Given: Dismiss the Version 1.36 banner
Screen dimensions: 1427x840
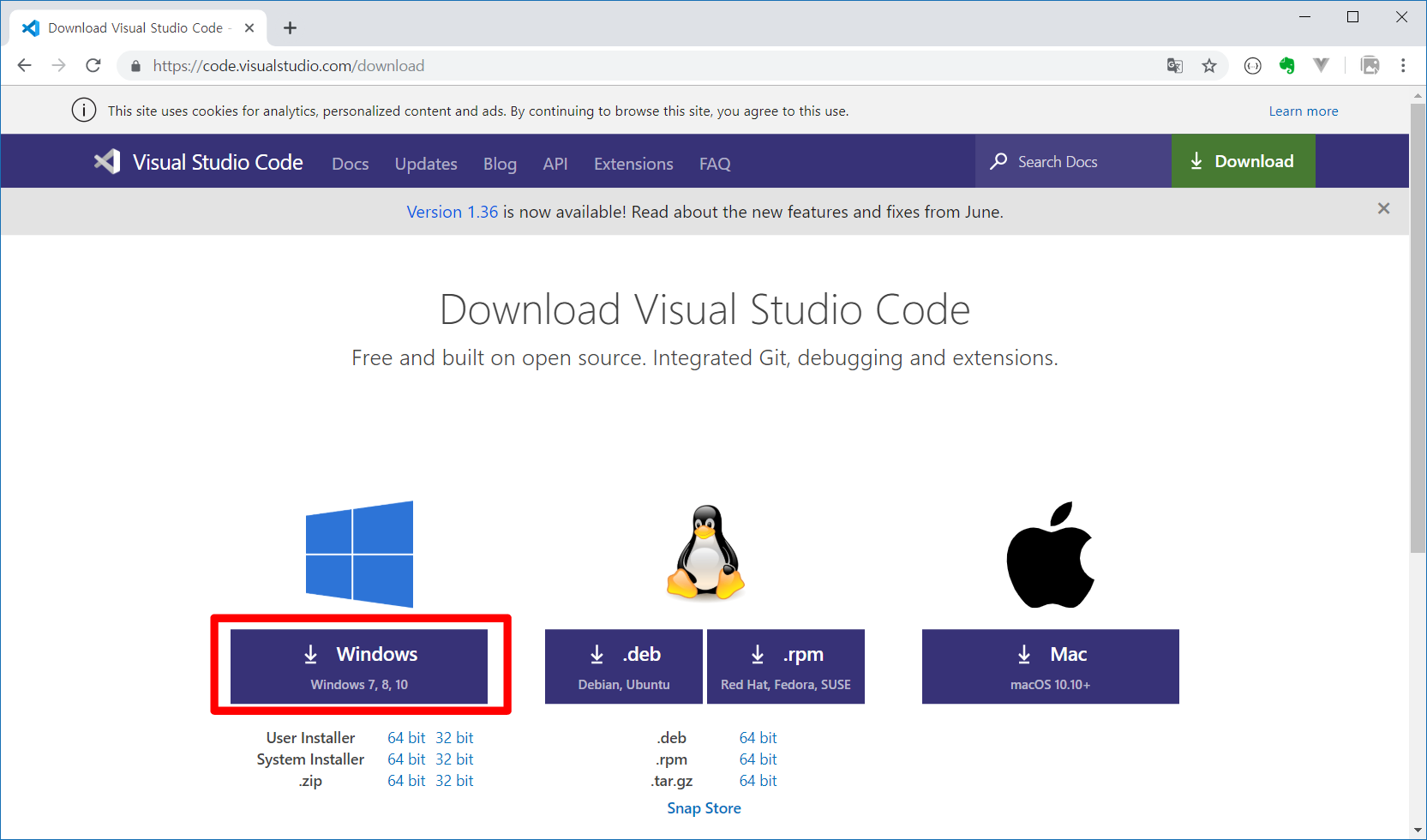Looking at the screenshot, I should (x=1383, y=208).
